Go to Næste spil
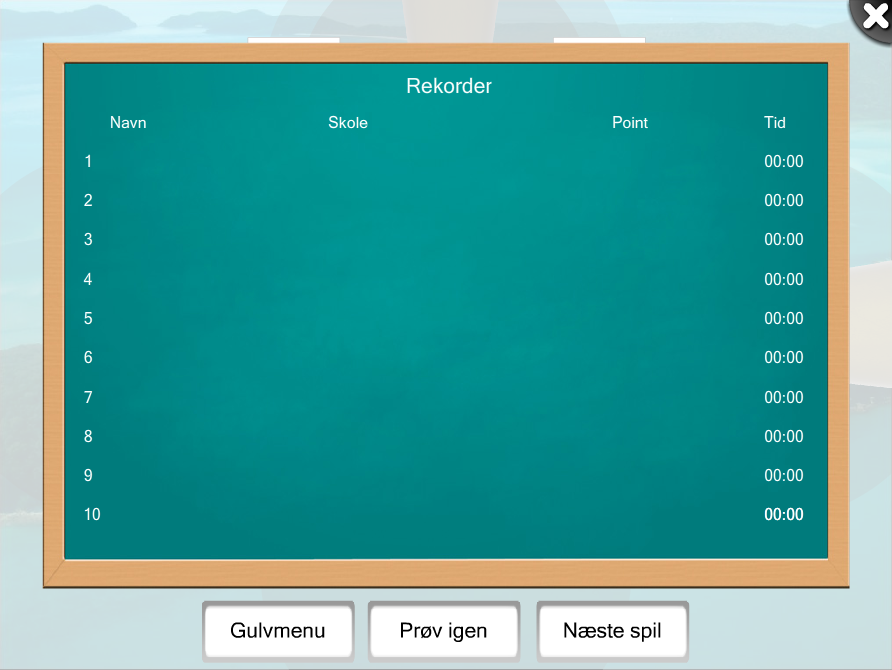The width and height of the screenshot is (892, 670). [612, 631]
